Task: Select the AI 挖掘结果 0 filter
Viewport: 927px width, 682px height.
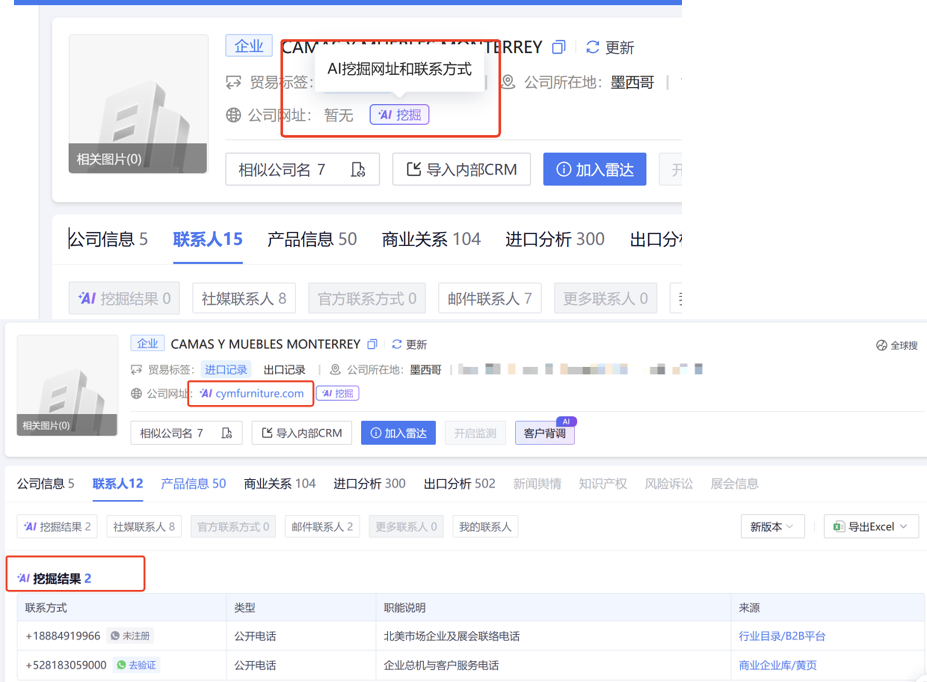Action: 124,298
